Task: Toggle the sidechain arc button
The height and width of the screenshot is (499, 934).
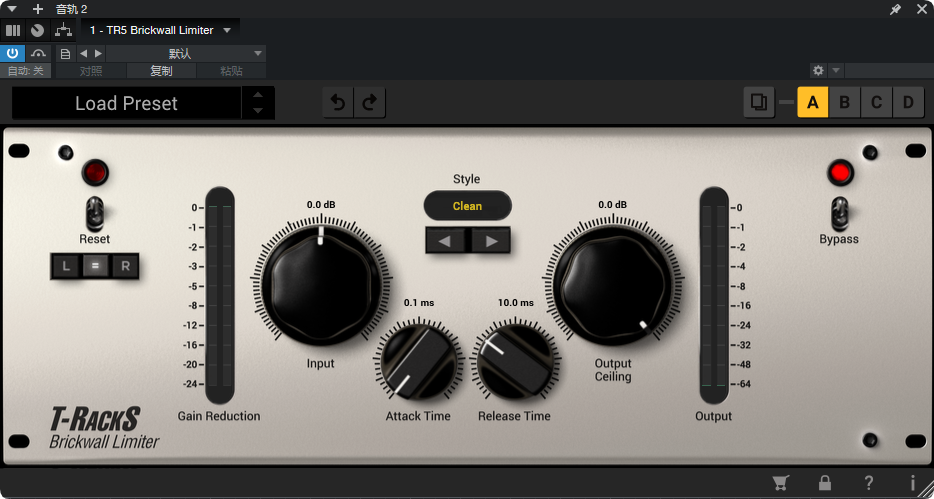Action: [39, 54]
